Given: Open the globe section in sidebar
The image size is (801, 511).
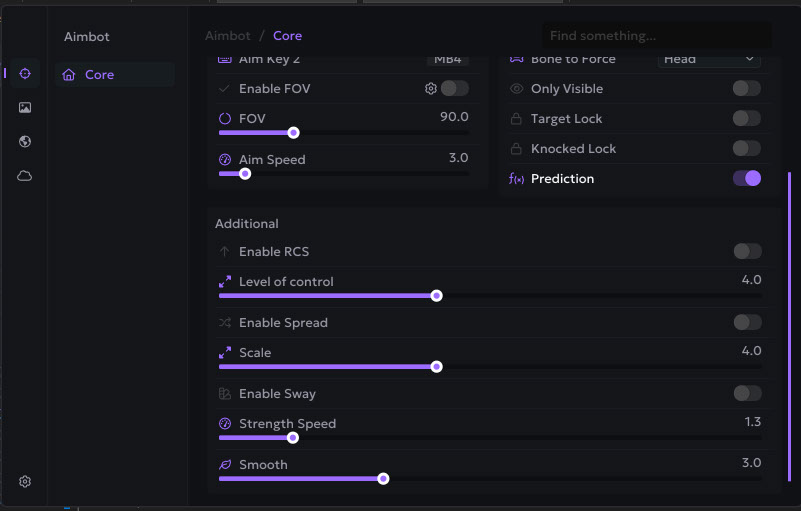Looking at the screenshot, I should (x=25, y=142).
